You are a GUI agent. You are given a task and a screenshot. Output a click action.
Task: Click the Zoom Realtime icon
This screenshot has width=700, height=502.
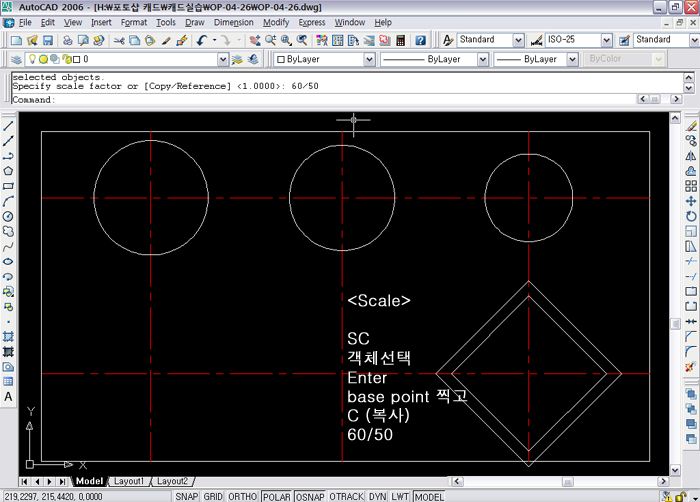click(271, 41)
